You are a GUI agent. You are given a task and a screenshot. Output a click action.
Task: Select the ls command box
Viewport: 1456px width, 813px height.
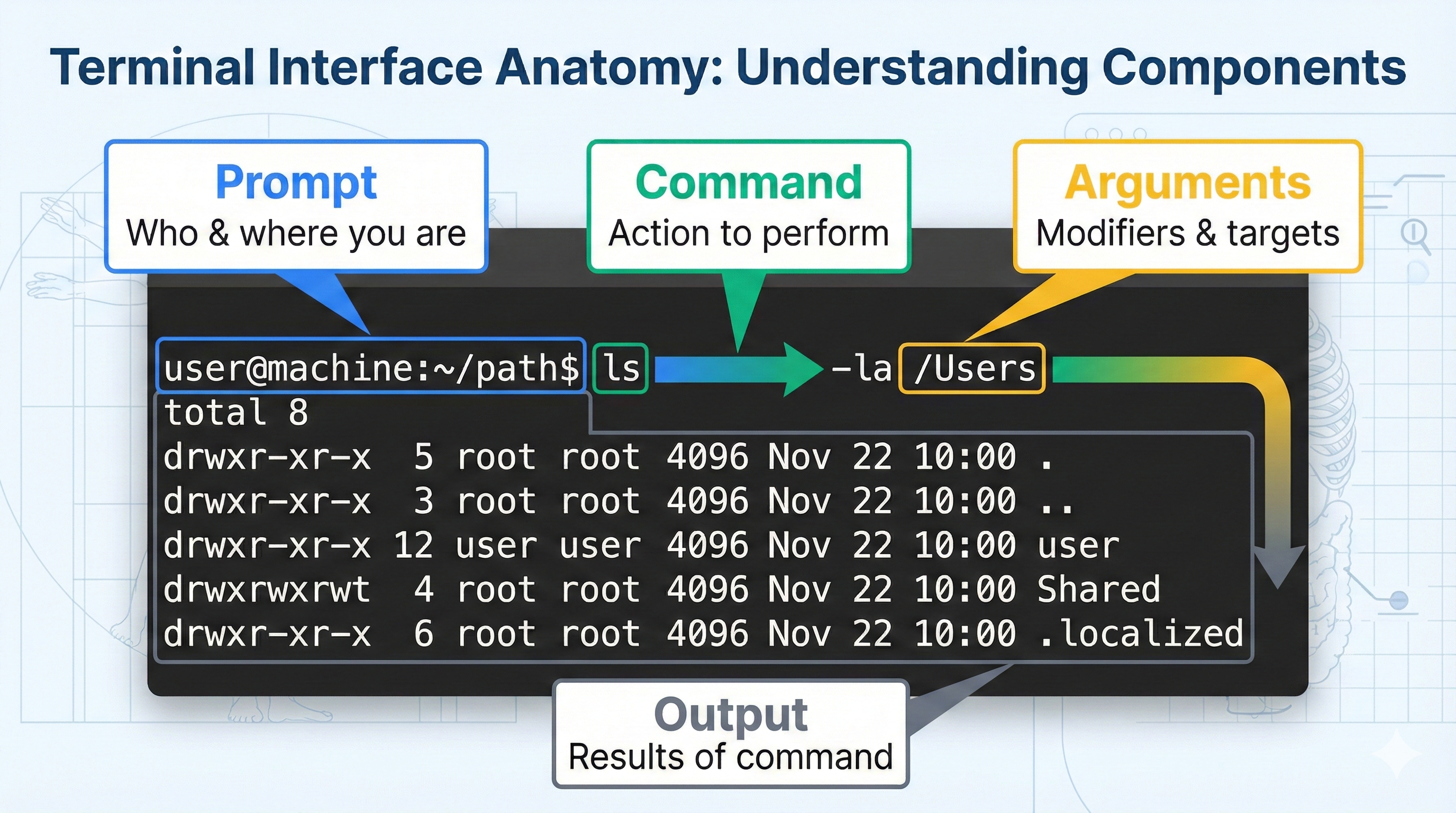point(620,367)
